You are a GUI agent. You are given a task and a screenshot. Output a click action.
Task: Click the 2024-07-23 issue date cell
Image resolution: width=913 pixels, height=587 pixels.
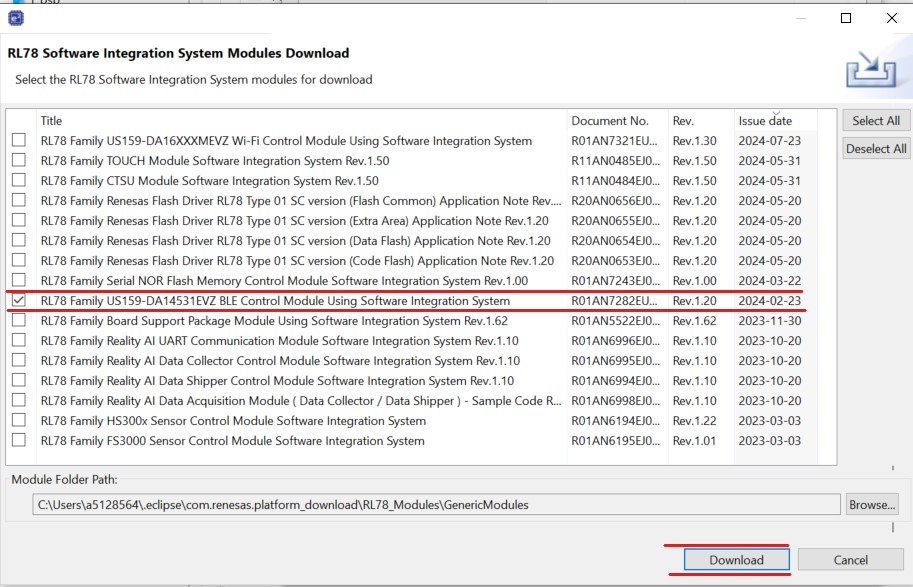tap(770, 141)
